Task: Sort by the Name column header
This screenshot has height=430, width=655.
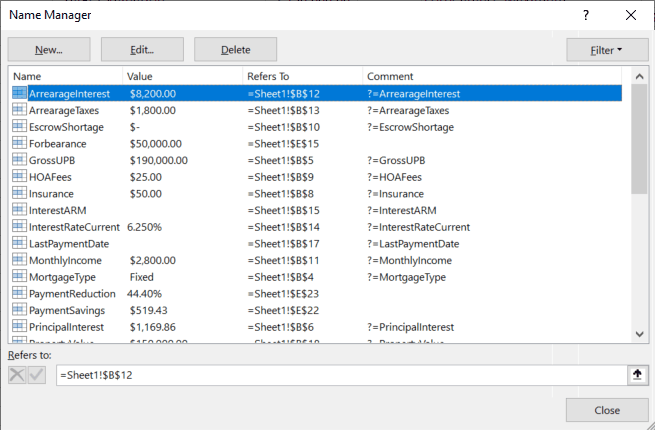Action: point(66,76)
